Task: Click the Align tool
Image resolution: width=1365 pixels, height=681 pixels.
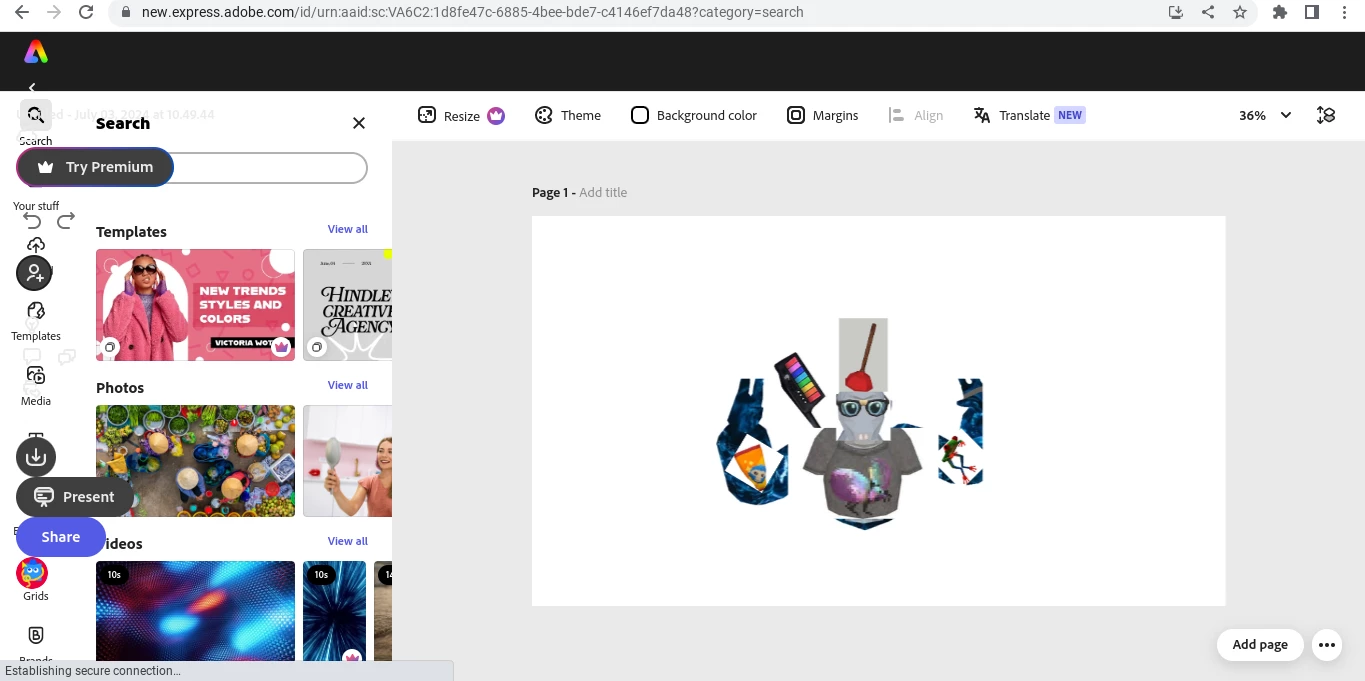Action: pyautogui.click(x=916, y=115)
